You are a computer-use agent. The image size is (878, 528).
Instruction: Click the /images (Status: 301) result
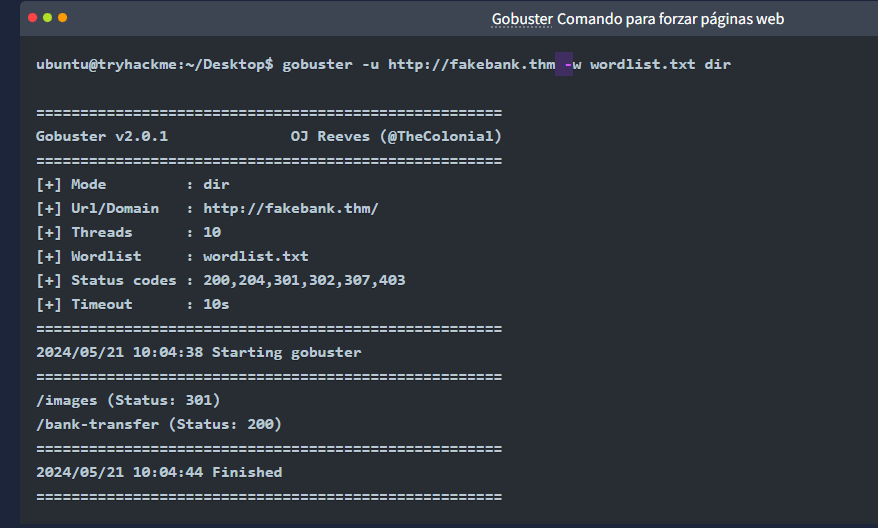[x=128, y=400]
